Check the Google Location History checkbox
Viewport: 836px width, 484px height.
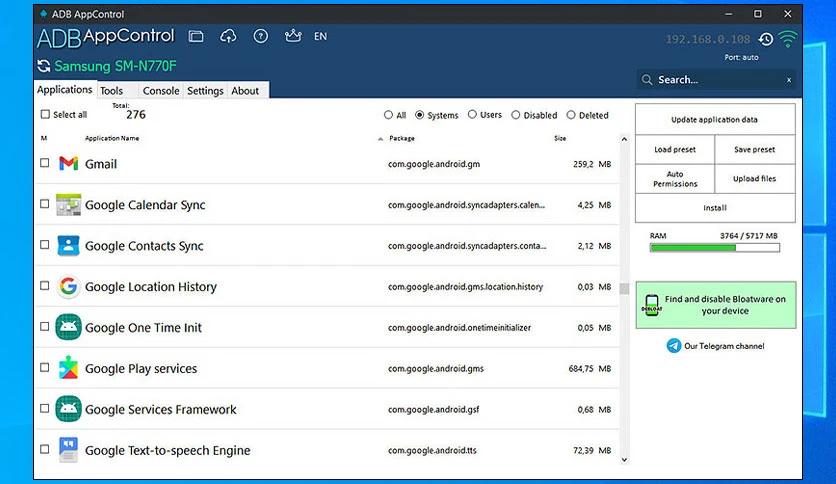click(x=45, y=286)
